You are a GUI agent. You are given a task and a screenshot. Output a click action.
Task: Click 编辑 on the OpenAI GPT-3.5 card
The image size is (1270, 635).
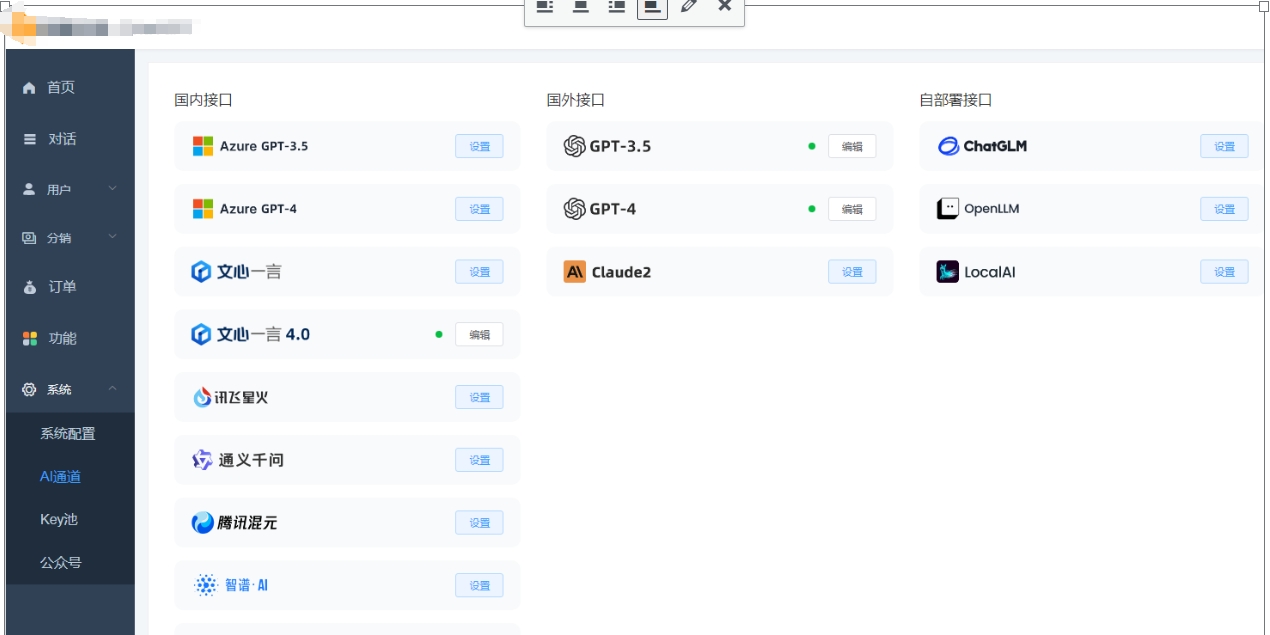click(852, 146)
